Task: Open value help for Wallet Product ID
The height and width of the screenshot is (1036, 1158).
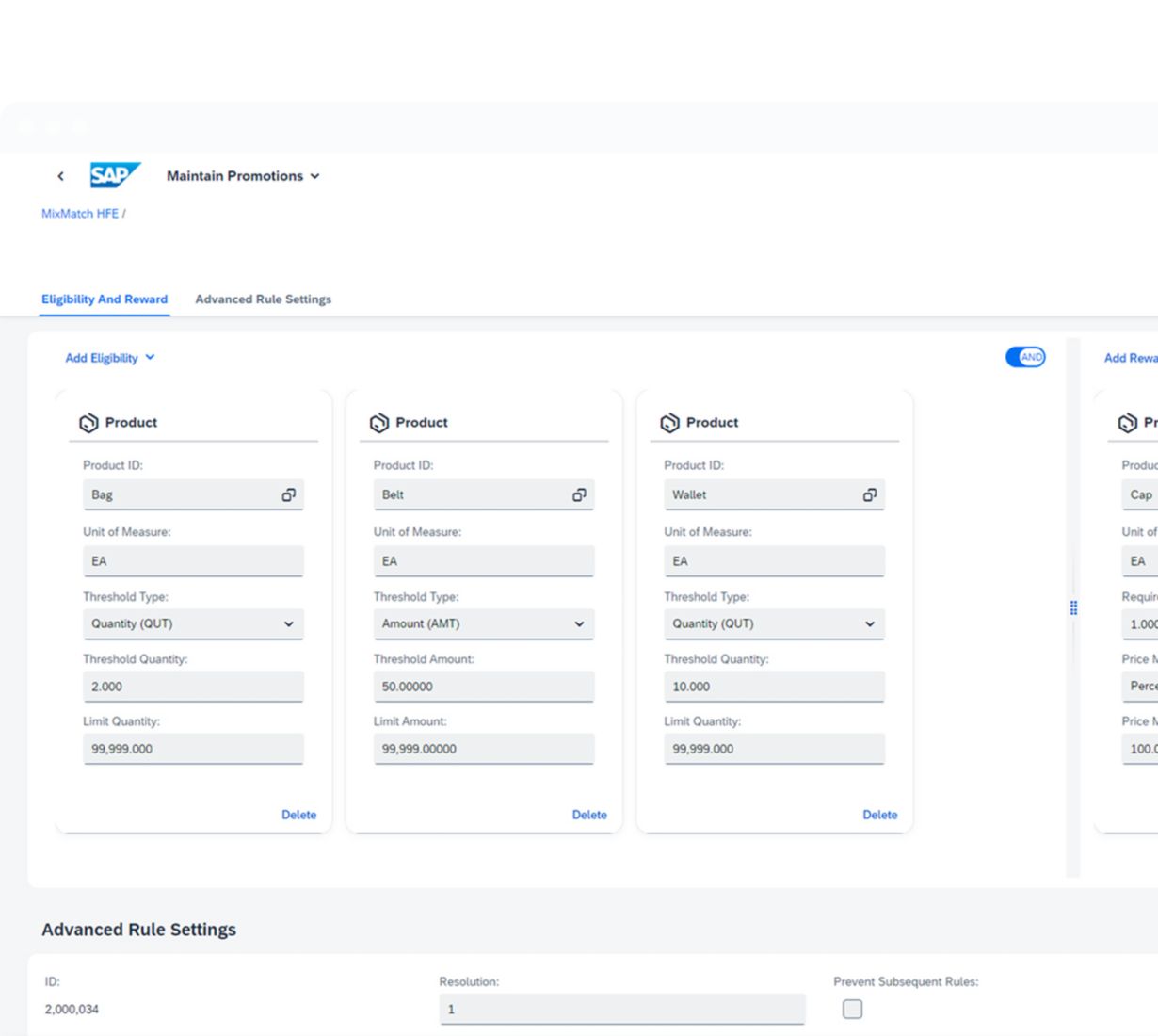Action: pyautogui.click(x=870, y=494)
